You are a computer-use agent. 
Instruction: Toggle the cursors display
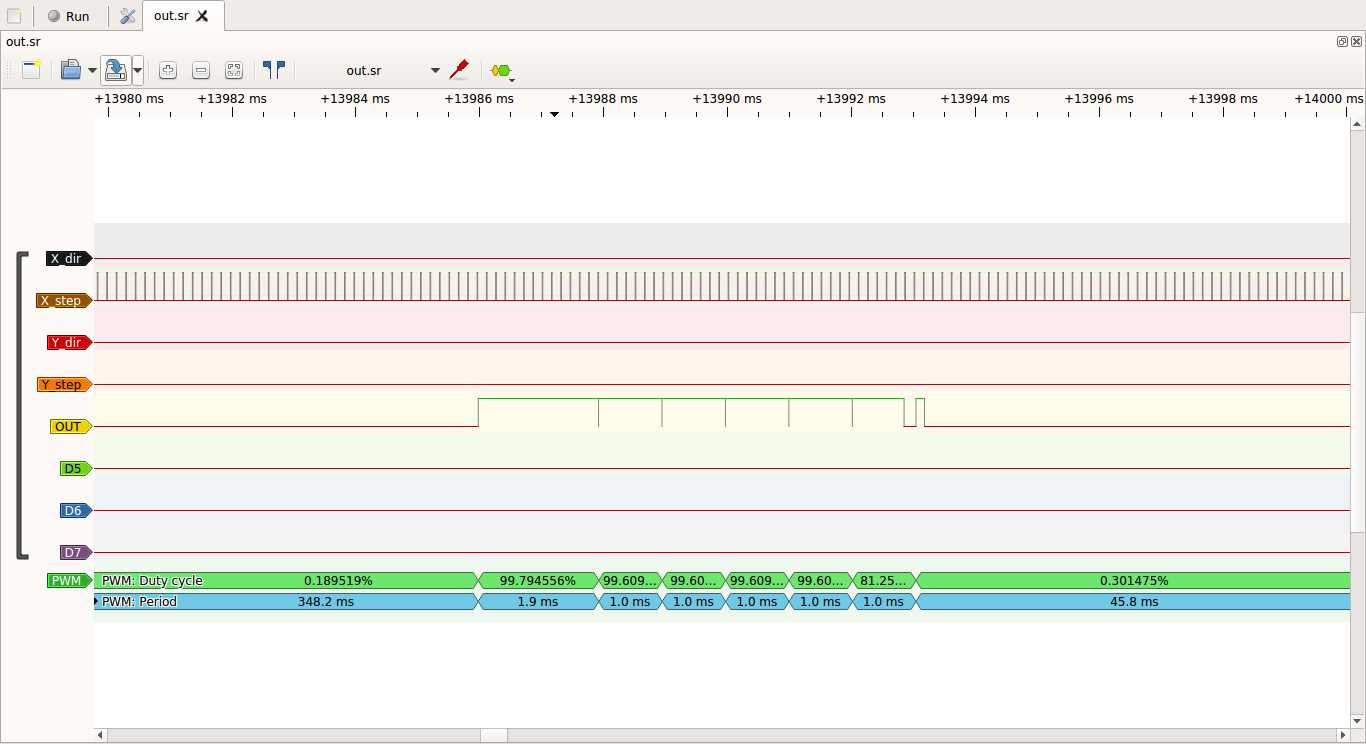coord(275,70)
